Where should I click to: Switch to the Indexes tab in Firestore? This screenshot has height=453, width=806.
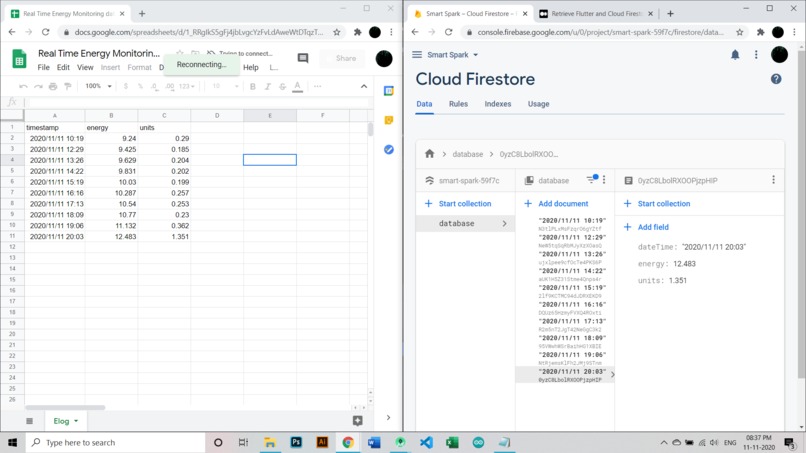[498, 104]
